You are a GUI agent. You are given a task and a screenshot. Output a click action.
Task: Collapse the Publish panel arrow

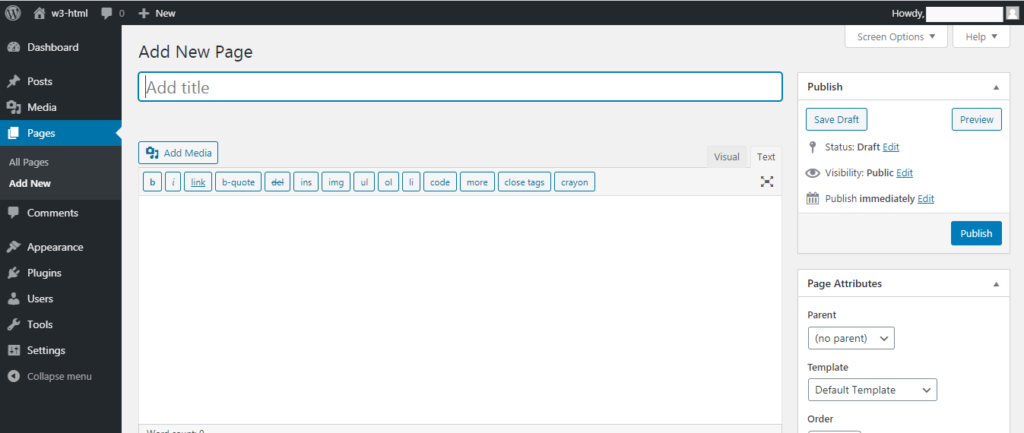click(995, 87)
